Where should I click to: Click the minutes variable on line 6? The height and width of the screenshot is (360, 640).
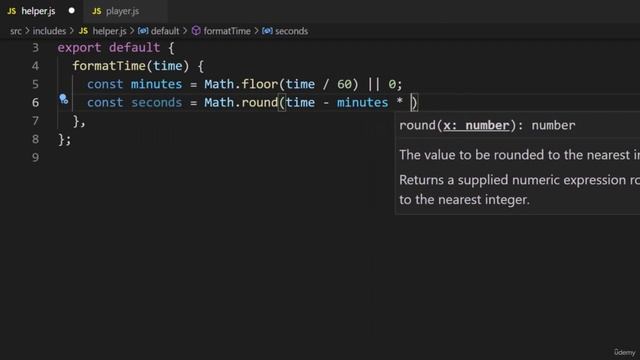point(362,102)
